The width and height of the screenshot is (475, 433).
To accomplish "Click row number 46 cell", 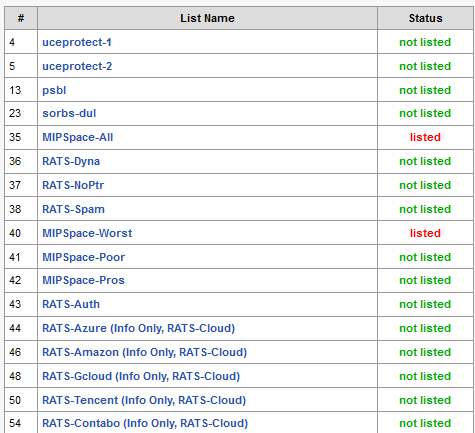I will pyautogui.click(x=21, y=352).
